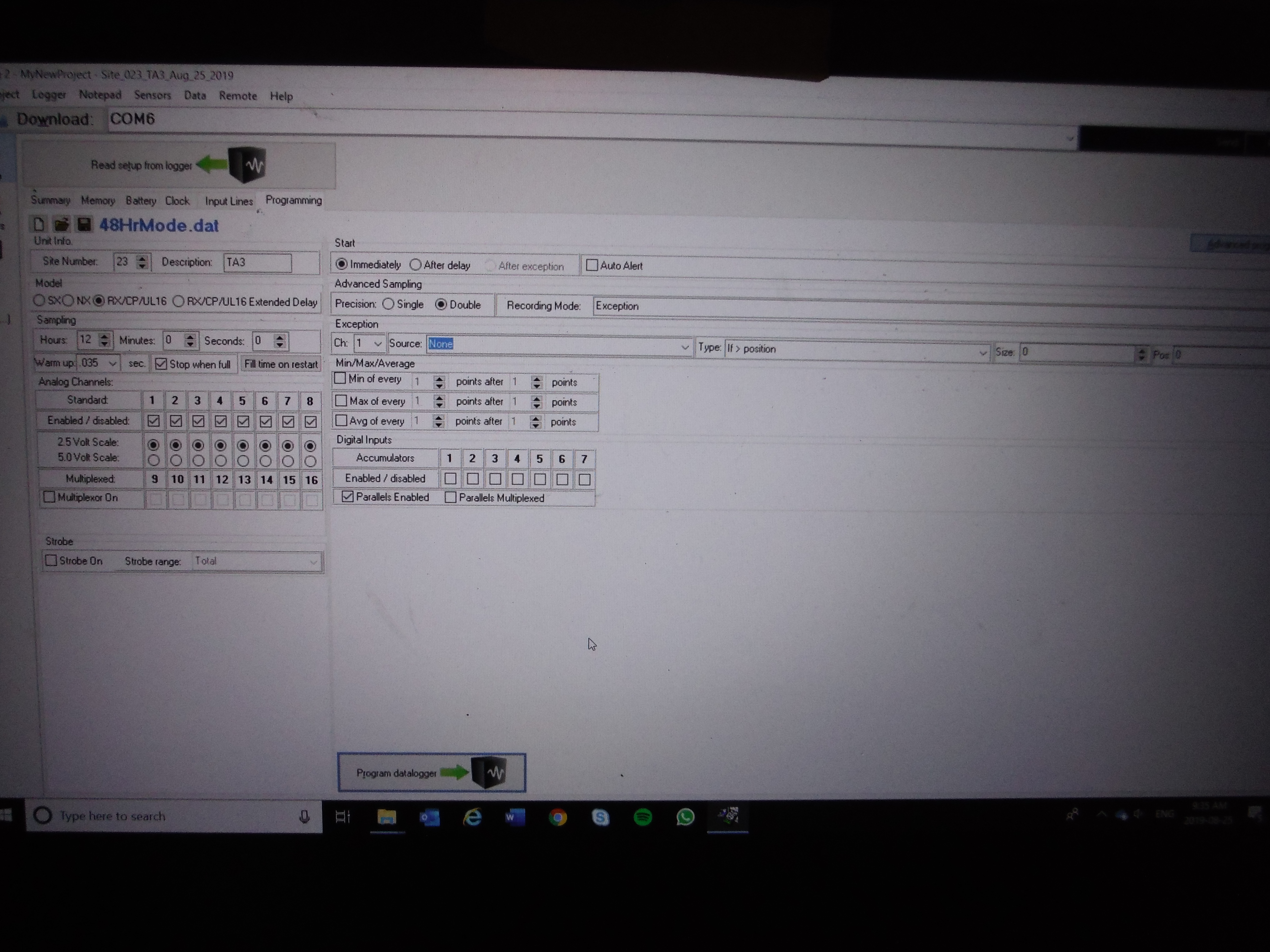This screenshot has width=1270, height=952.
Task: Launch Chrome from the taskbar
Action: click(558, 816)
